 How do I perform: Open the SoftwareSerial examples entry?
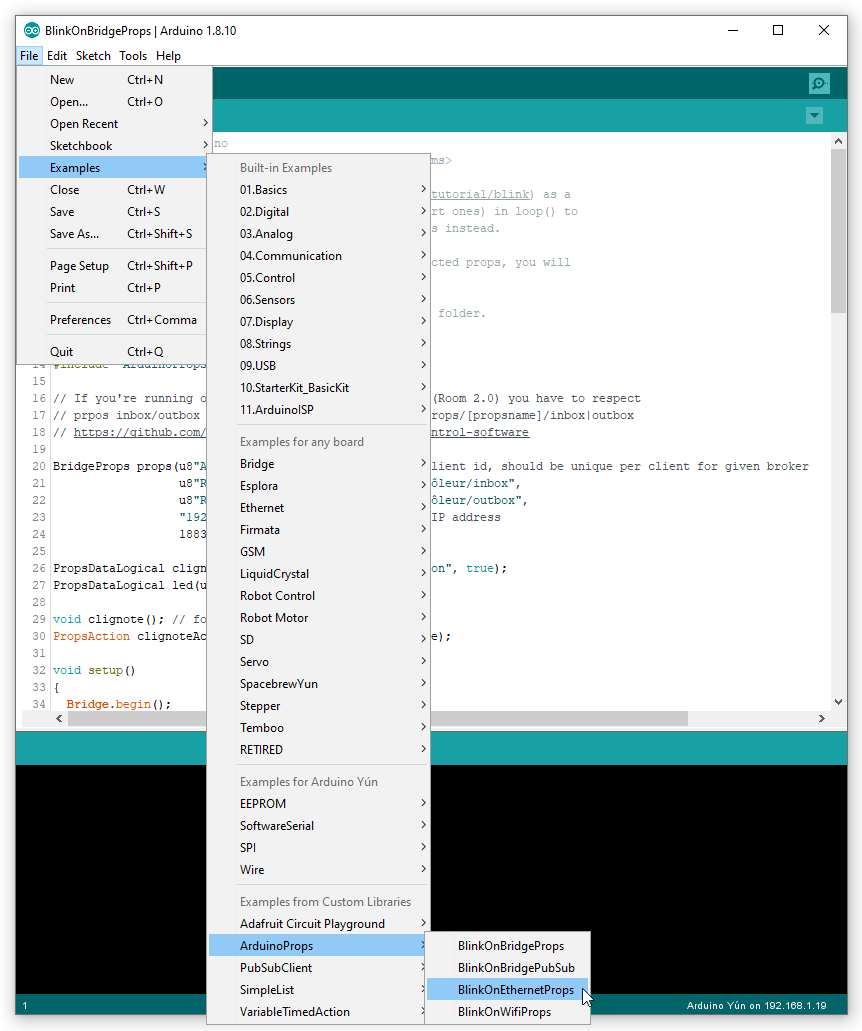point(319,826)
